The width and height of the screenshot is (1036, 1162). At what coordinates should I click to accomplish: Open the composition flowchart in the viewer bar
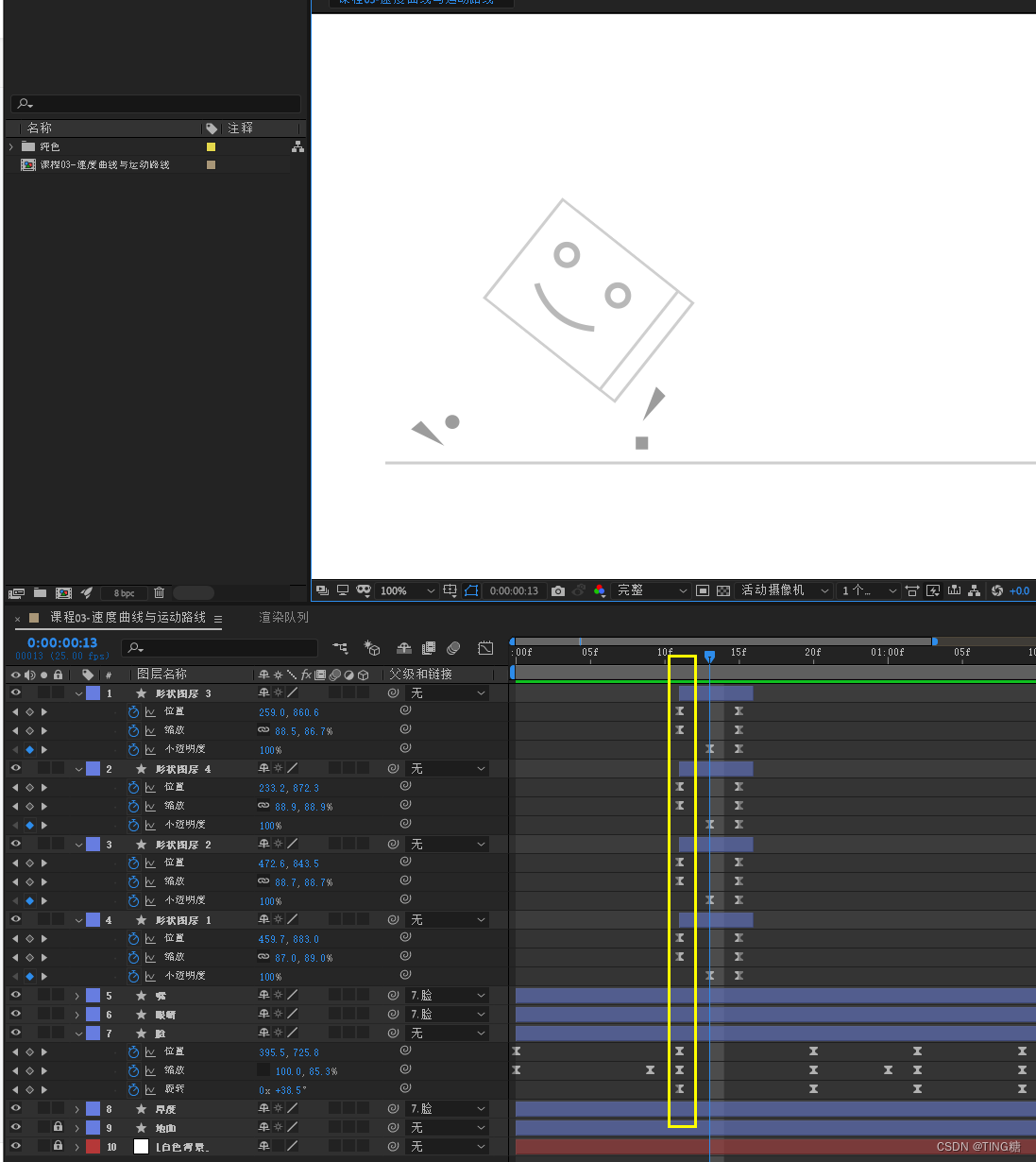pyautogui.click(x=974, y=590)
